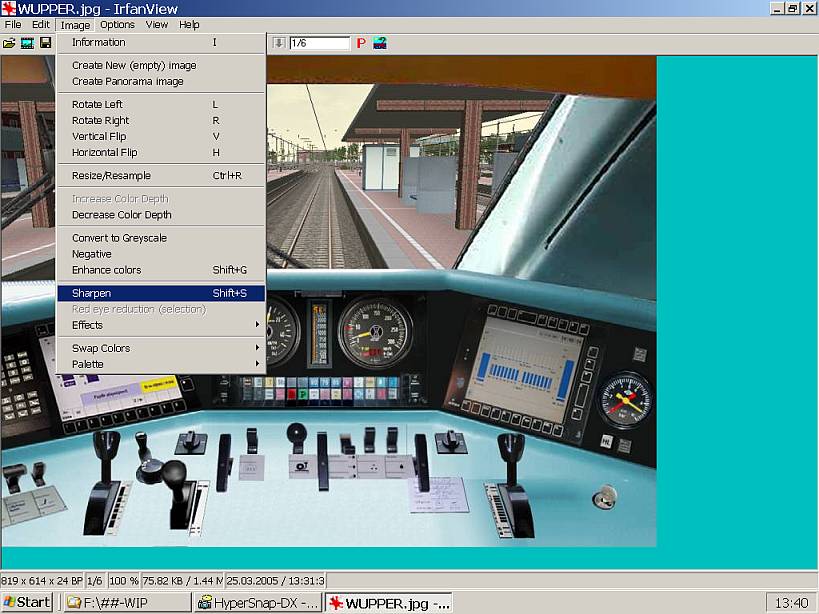Expand the Palette submenu
The height and width of the screenshot is (614, 819).
pyautogui.click(x=161, y=364)
